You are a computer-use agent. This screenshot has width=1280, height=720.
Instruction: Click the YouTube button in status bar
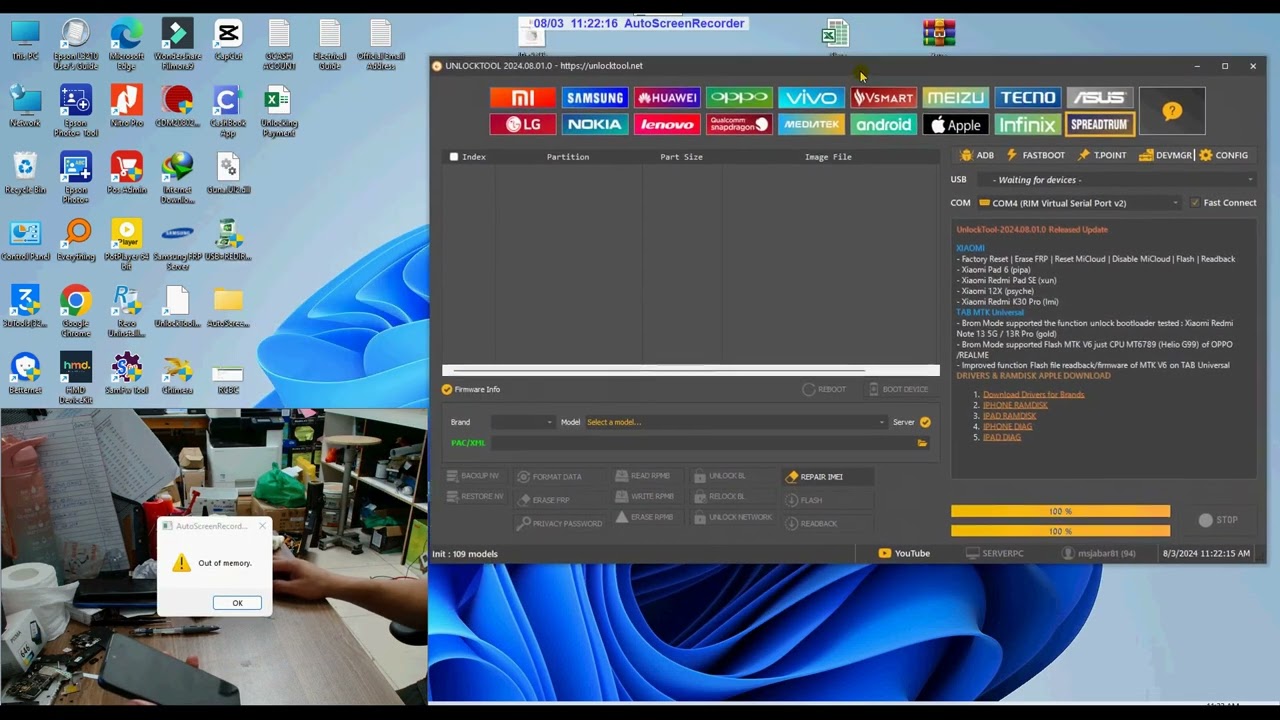click(x=904, y=553)
